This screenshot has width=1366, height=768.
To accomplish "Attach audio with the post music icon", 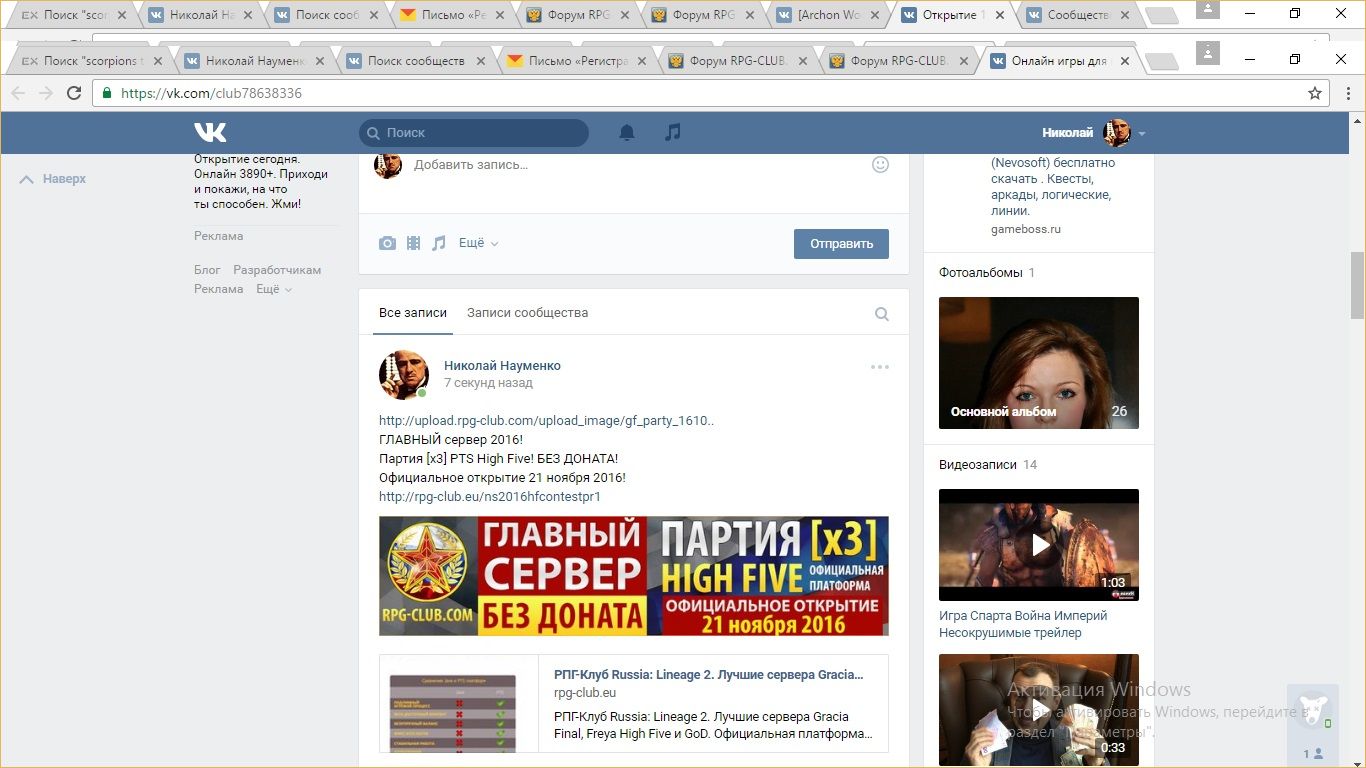I will pyautogui.click(x=438, y=243).
